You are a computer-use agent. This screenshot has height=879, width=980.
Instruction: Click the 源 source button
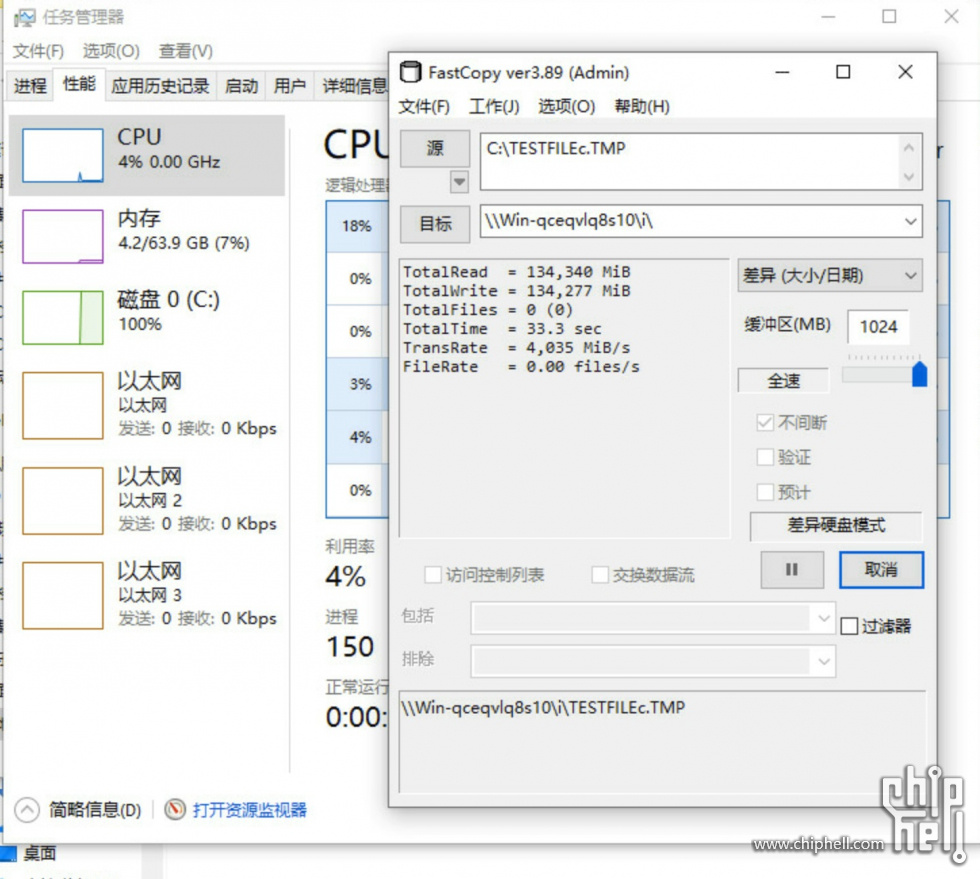tap(435, 149)
